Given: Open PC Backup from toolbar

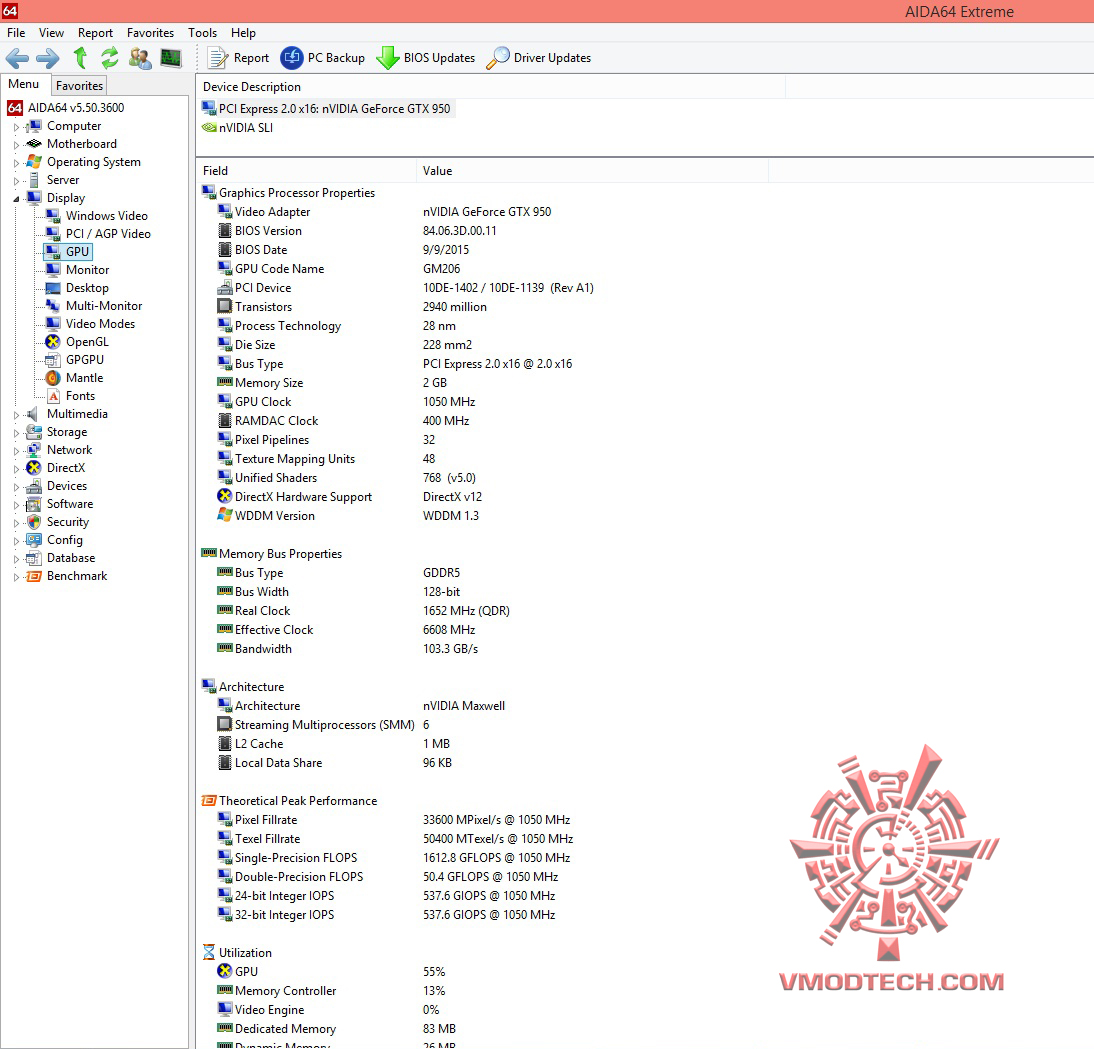Looking at the screenshot, I should 322,58.
